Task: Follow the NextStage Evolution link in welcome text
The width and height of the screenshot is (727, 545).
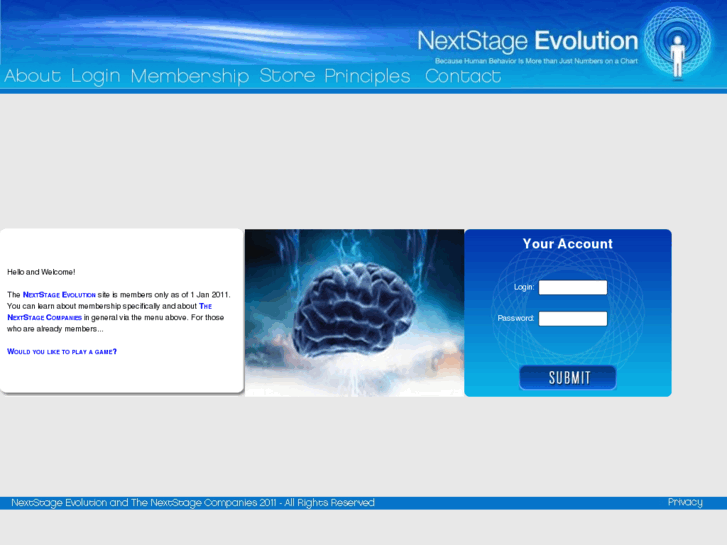Action: click(59, 295)
